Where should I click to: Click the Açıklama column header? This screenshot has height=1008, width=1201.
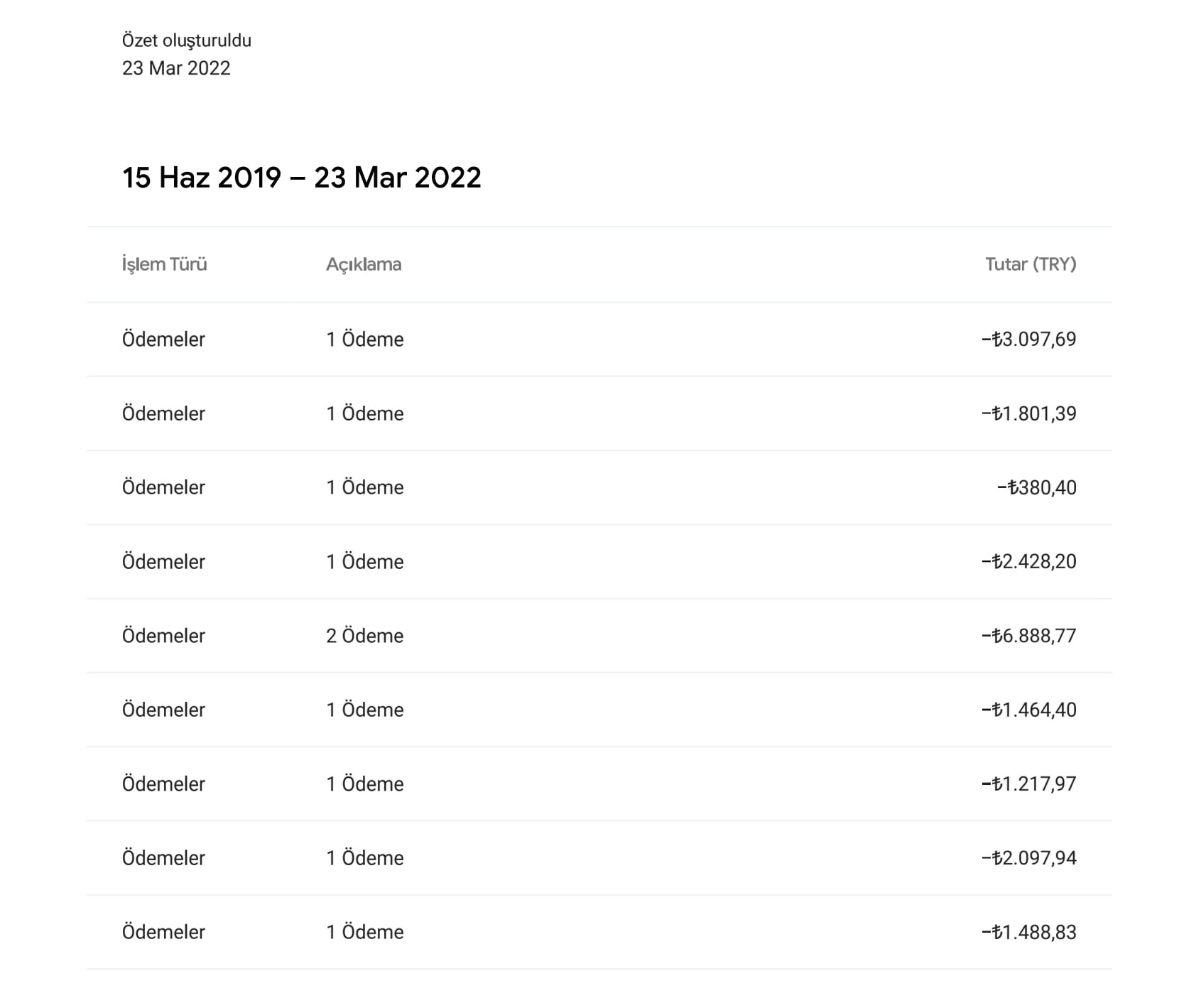(x=364, y=264)
